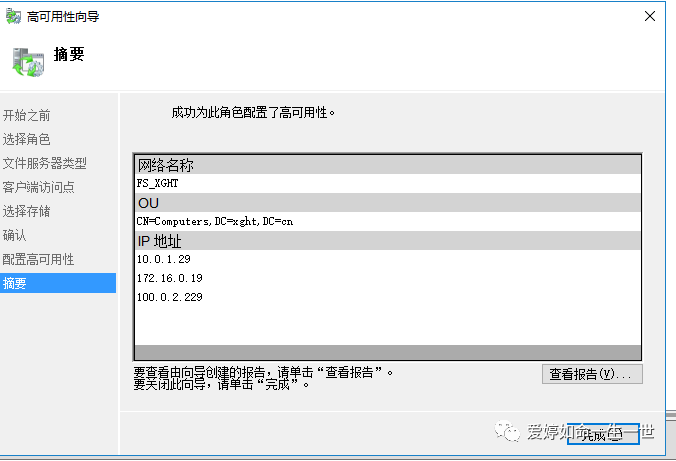Click the 查看报告(V)... button

592,374
